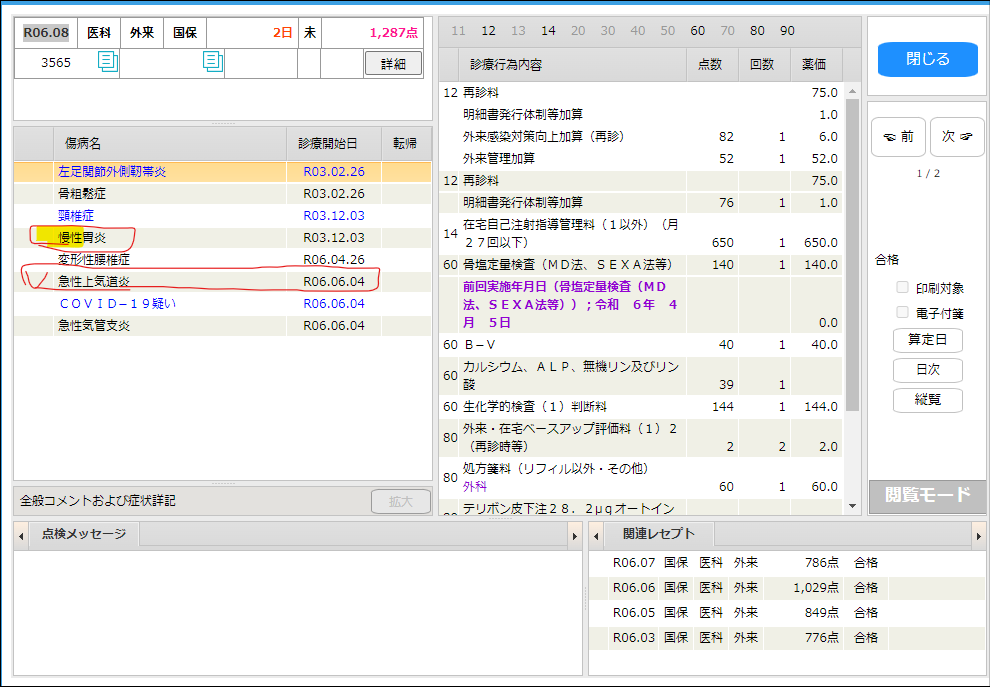Select 外来感染対策向上加算（再診） row
The image size is (990, 687).
point(641,137)
